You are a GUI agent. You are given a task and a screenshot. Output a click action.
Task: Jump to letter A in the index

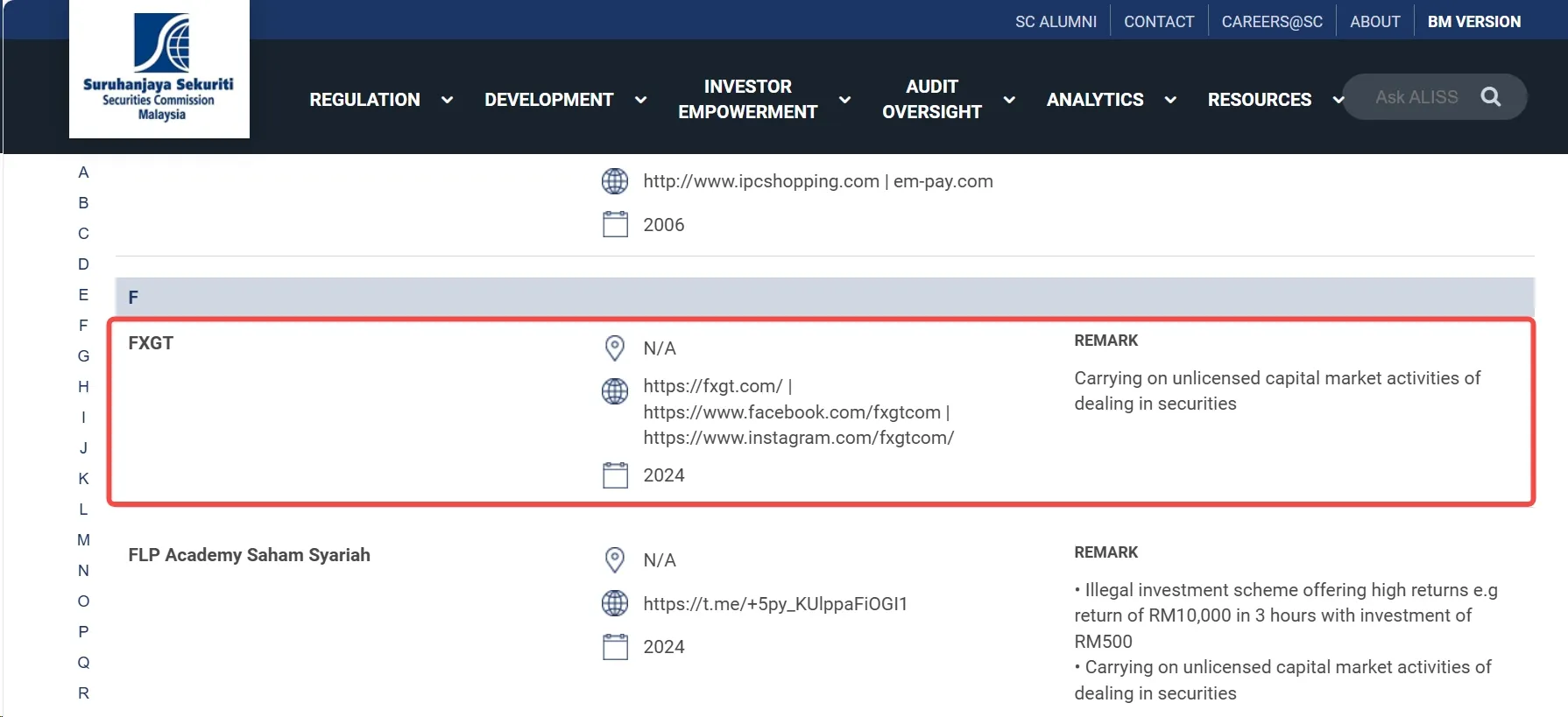pyautogui.click(x=83, y=172)
